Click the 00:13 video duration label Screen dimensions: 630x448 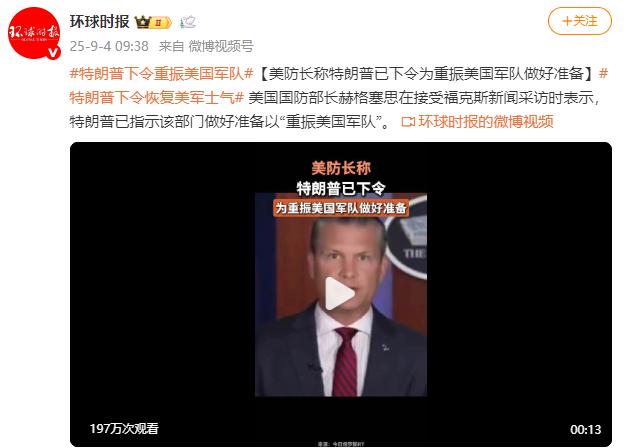click(585, 430)
